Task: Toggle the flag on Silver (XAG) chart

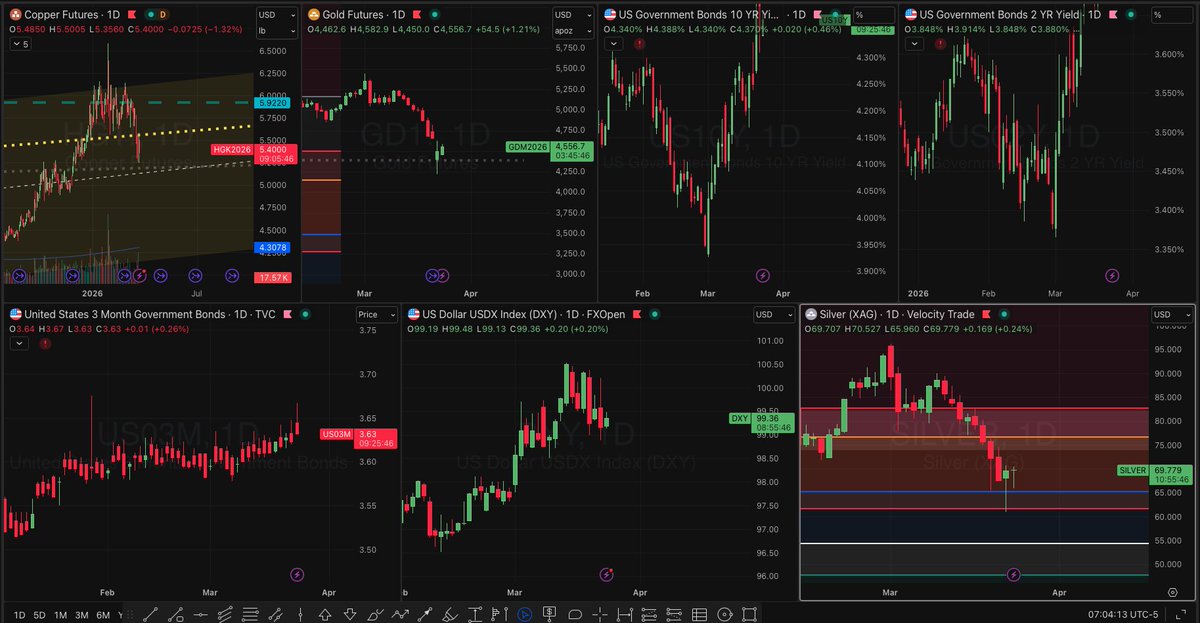Action: [x=986, y=314]
